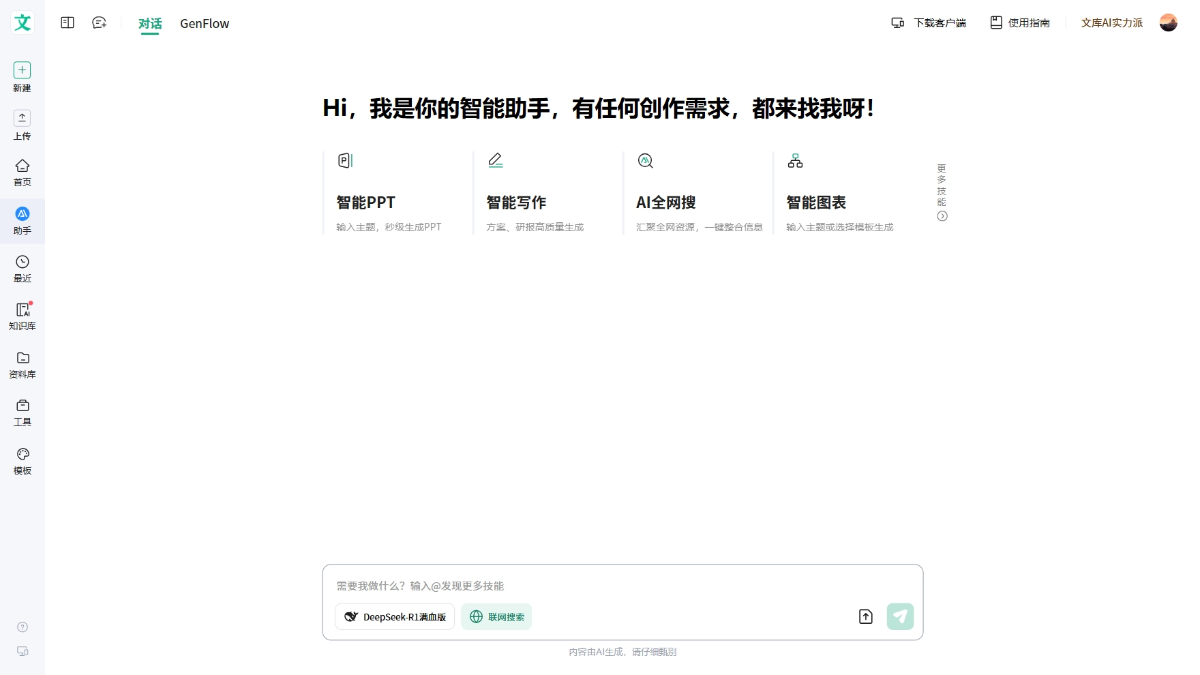Image resolution: width=1200 pixels, height=675 pixels.
Task: Click the file upload icon in input box
Action: 866,617
